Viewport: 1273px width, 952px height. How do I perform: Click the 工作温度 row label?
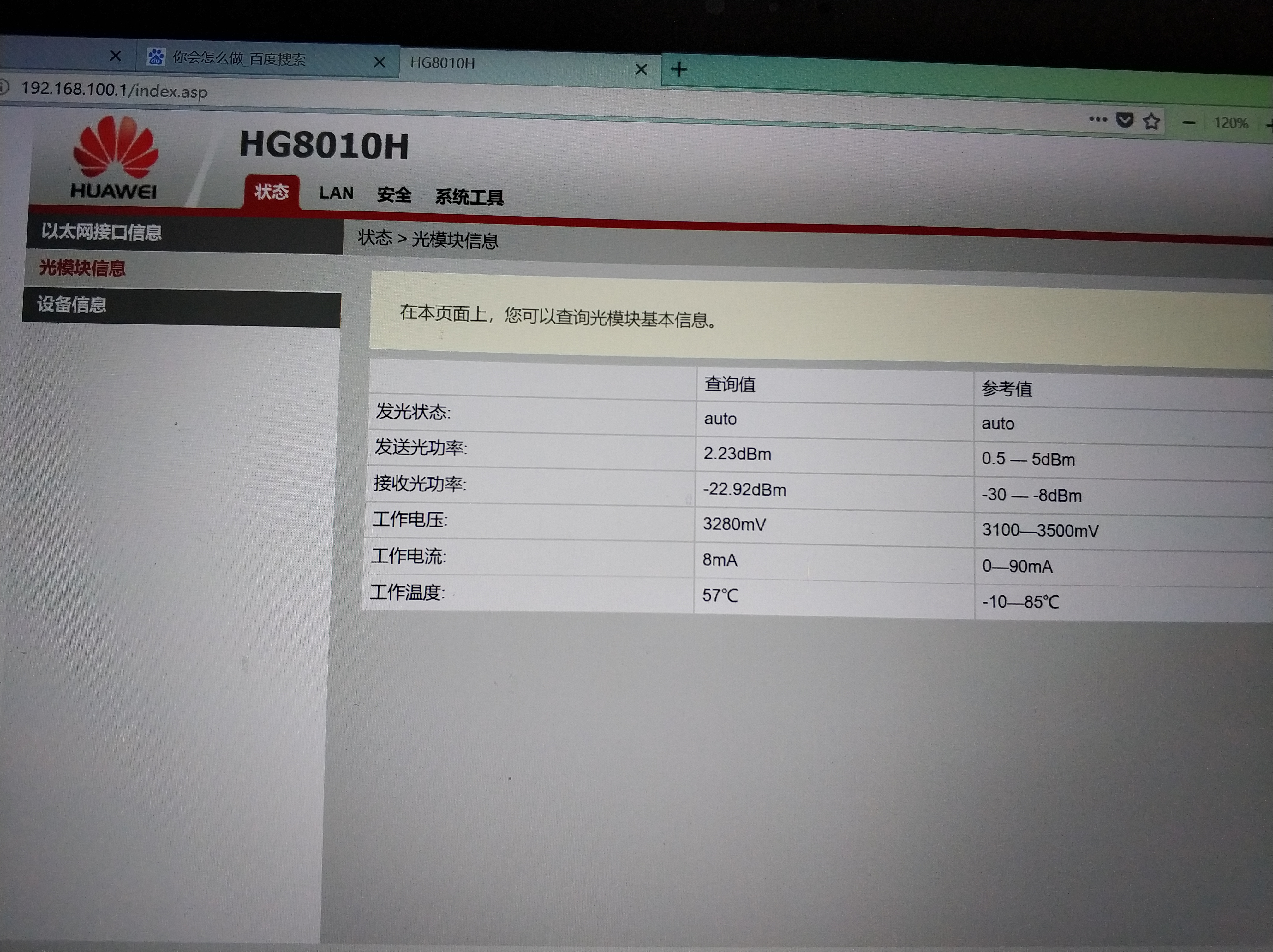tap(407, 592)
